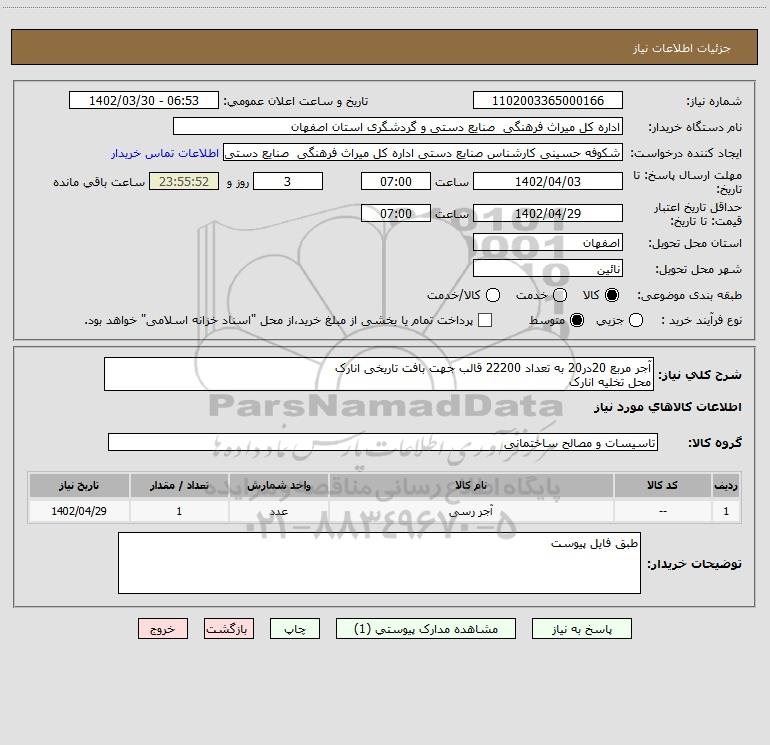The width and height of the screenshot is (770, 745).
Task: Select the خدمت radio button
Action: coord(560,295)
